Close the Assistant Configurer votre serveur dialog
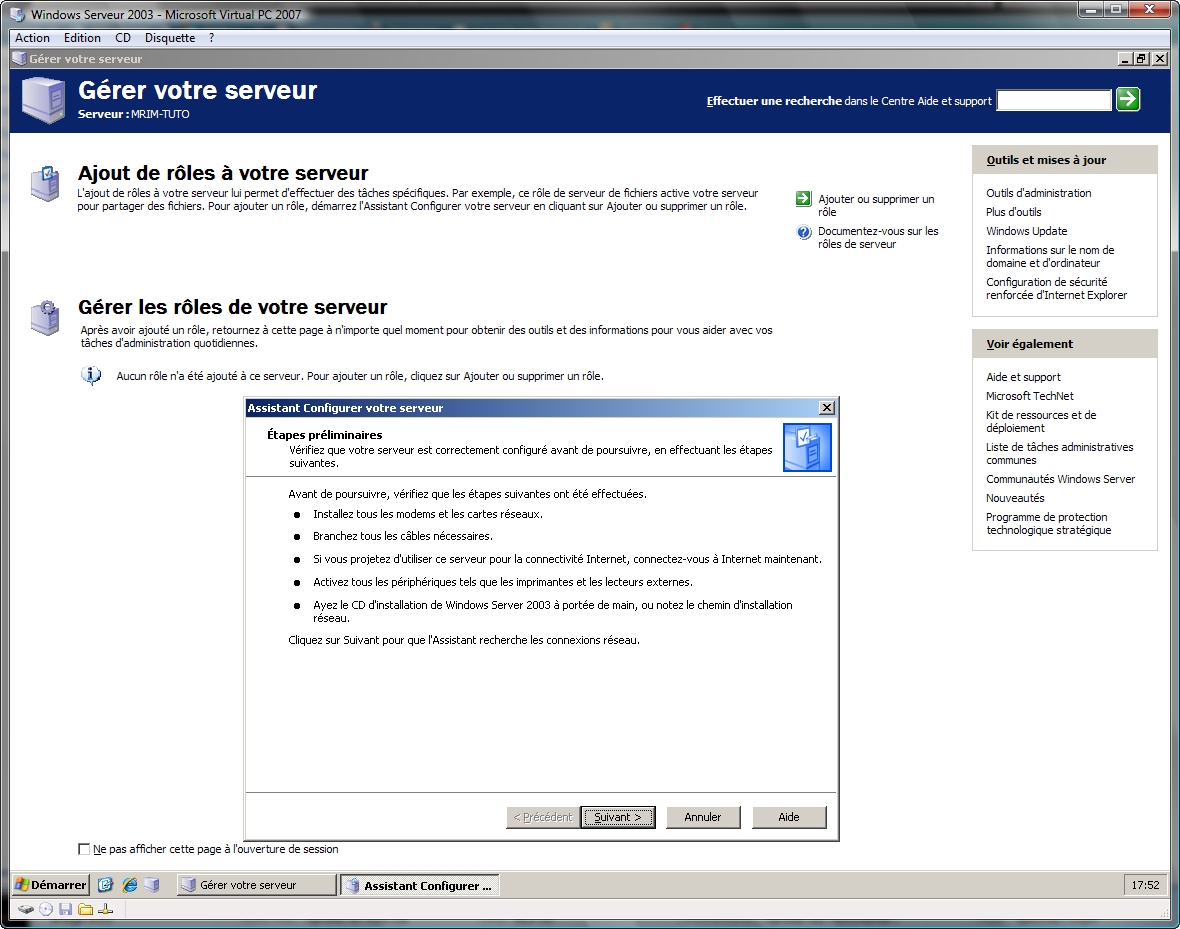Viewport: 1180px width, 929px height. pos(826,407)
